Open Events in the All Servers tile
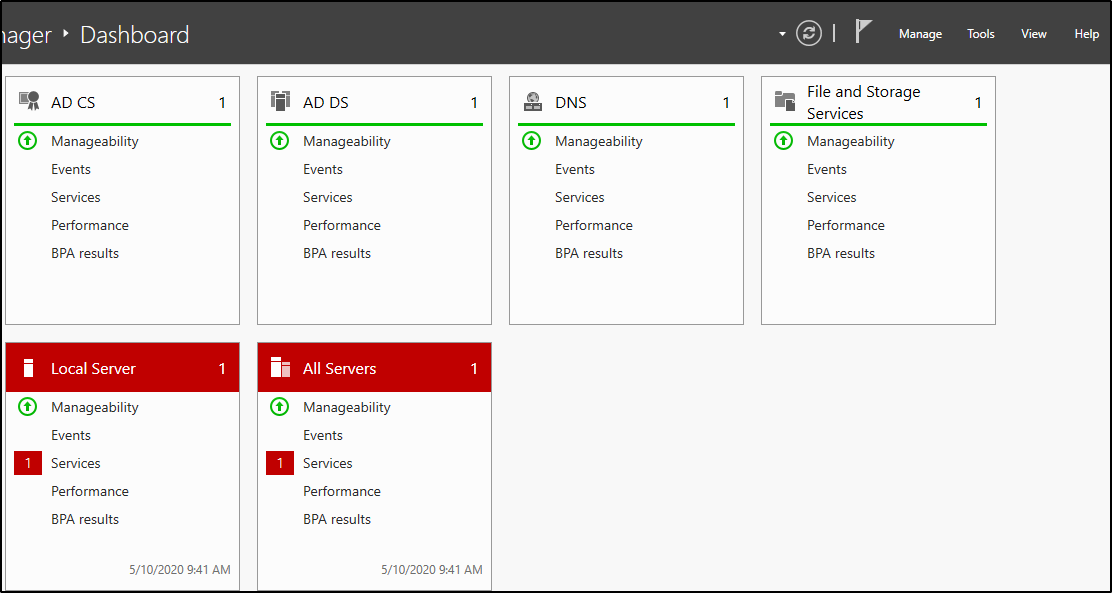 323,436
